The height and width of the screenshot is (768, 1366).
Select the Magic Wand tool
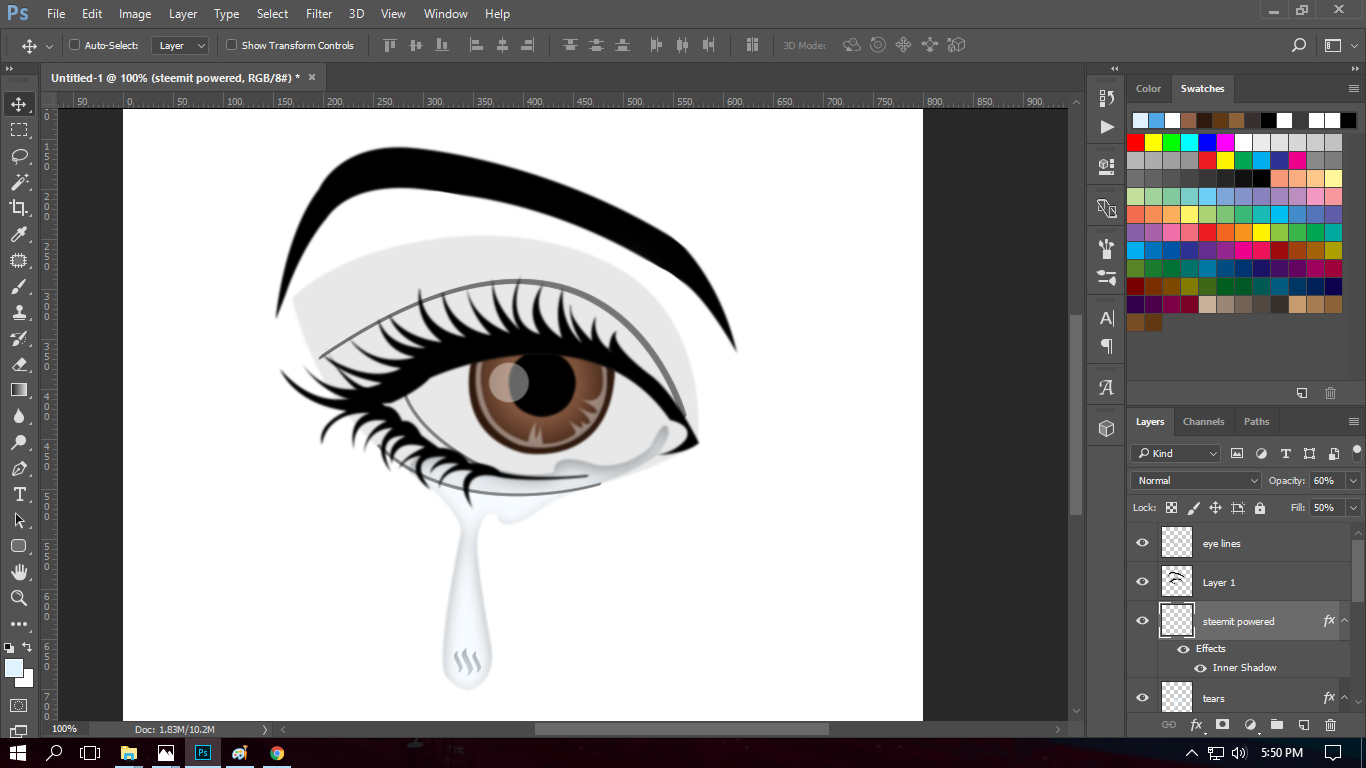tap(19, 182)
